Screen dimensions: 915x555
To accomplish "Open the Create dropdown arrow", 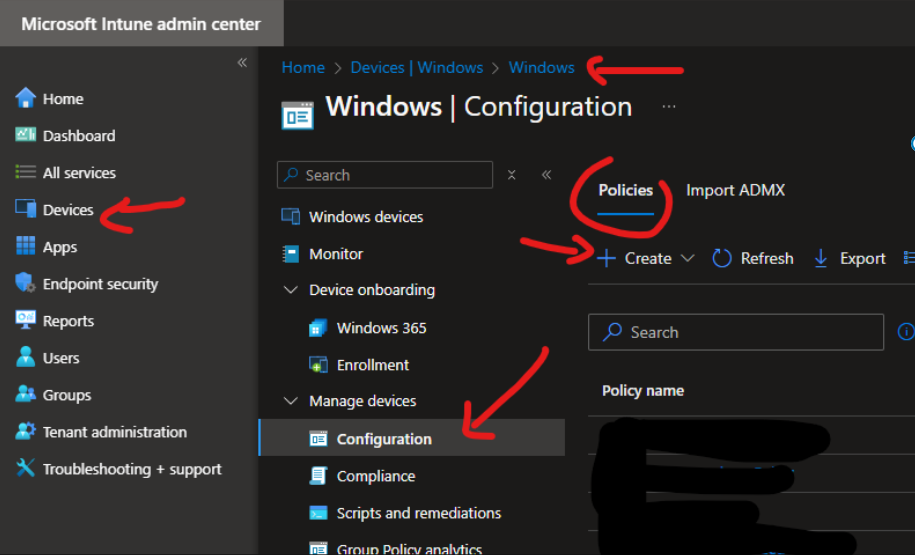I will coord(688,258).
